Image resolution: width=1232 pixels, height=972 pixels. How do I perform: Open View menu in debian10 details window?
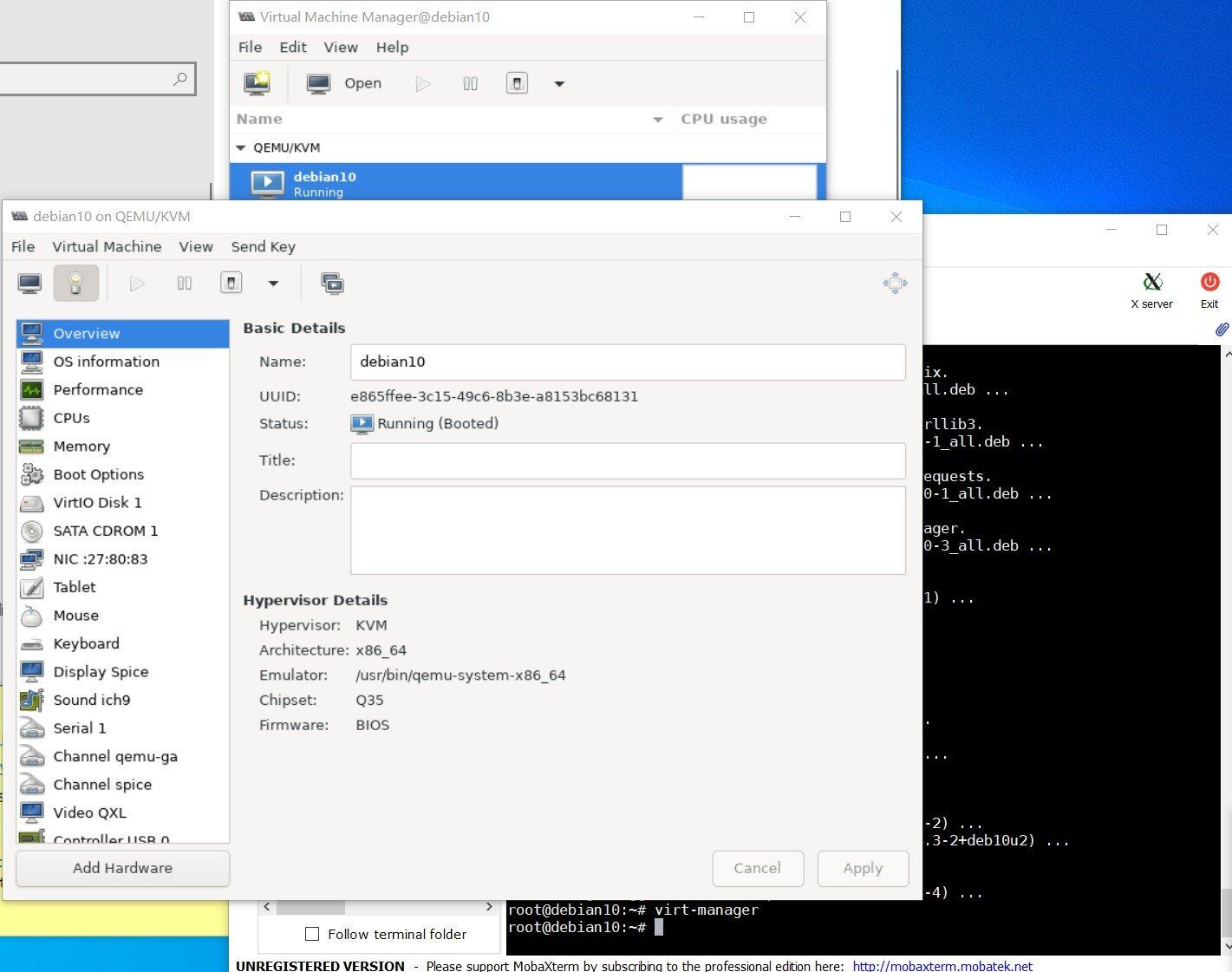pos(196,247)
